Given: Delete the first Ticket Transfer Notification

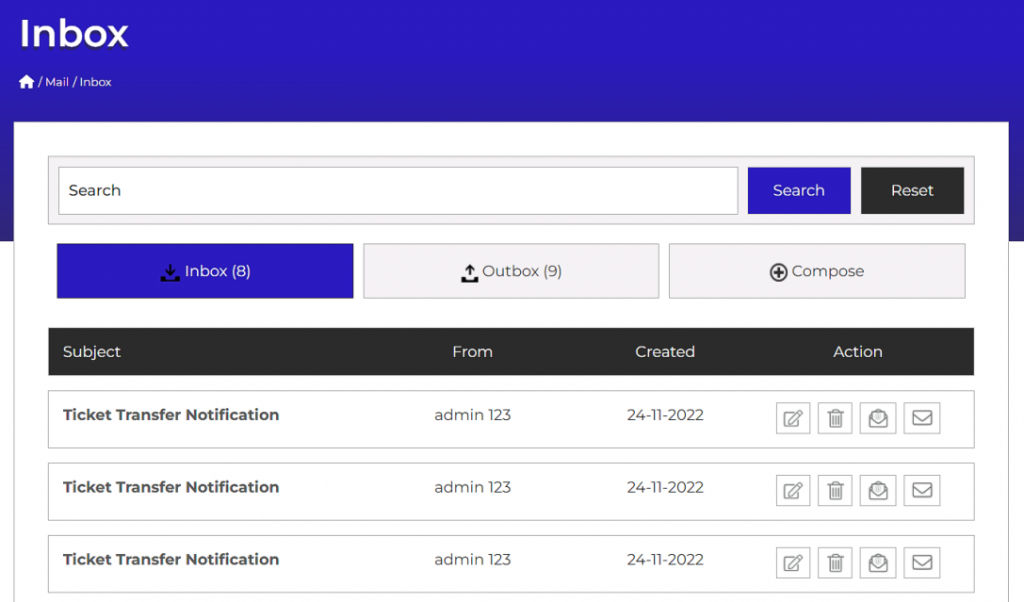Looking at the screenshot, I should pyautogui.click(x=835, y=418).
